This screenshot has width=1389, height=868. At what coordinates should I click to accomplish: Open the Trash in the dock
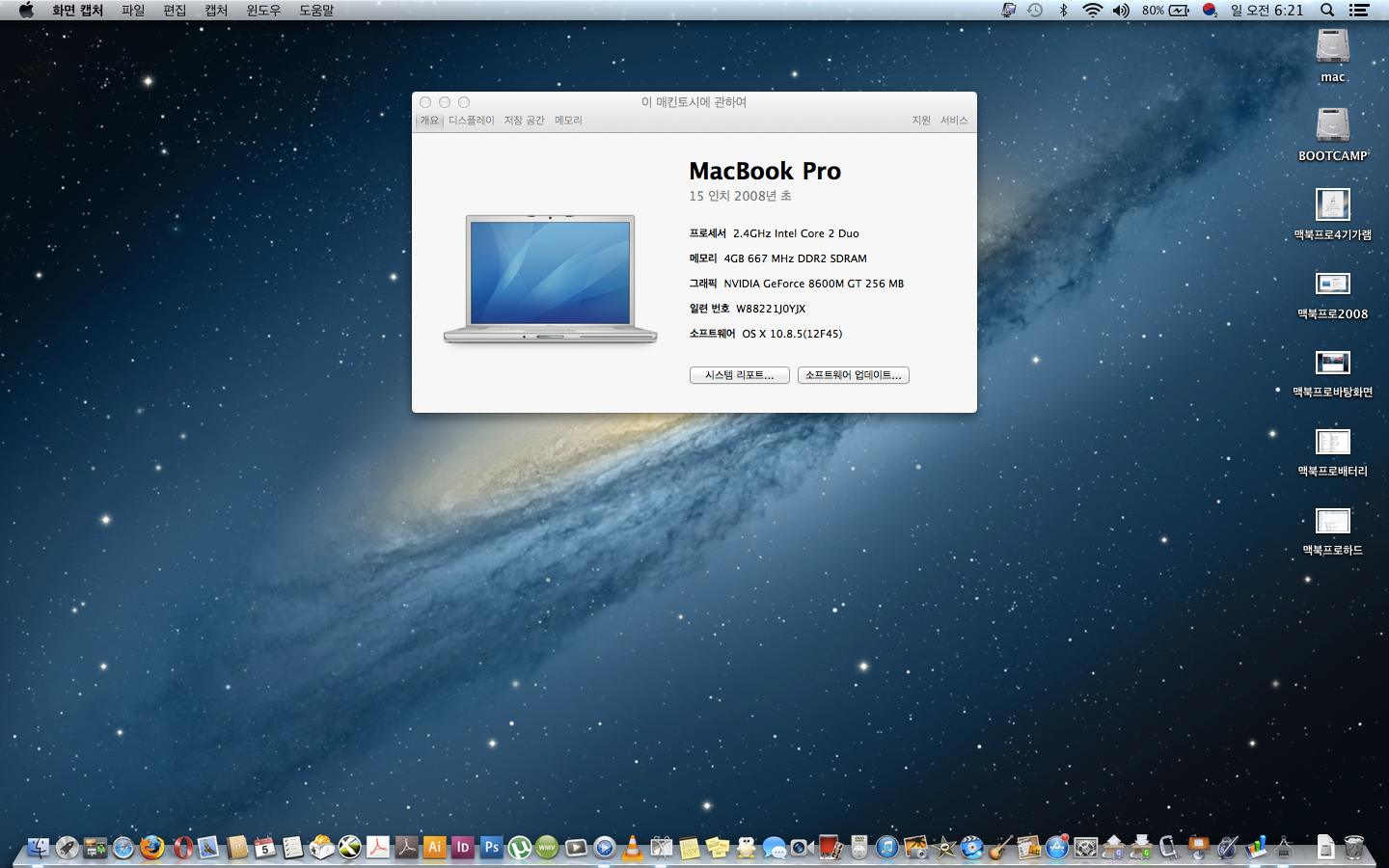[x=1353, y=847]
